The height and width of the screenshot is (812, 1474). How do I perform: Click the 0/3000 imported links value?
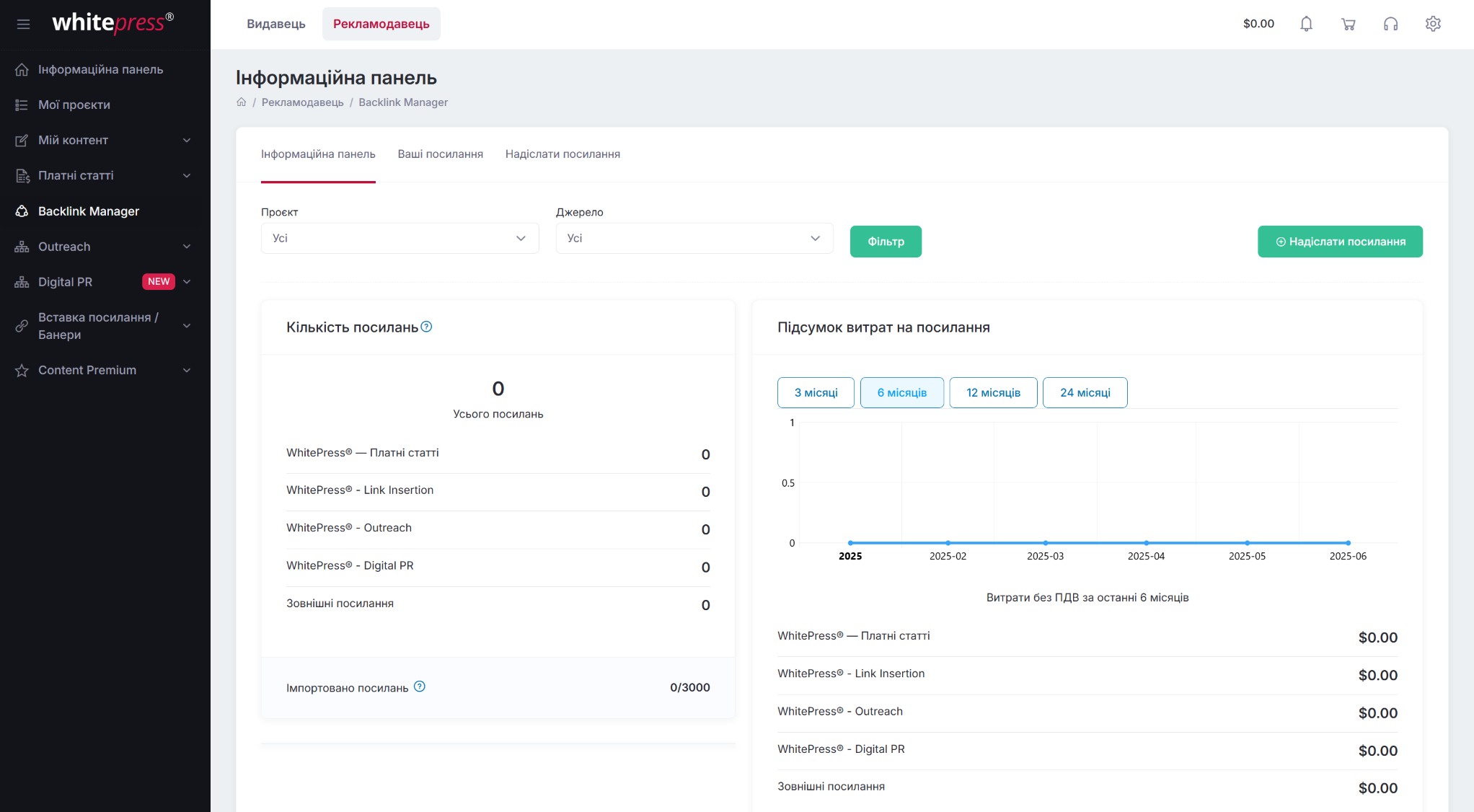coord(689,687)
